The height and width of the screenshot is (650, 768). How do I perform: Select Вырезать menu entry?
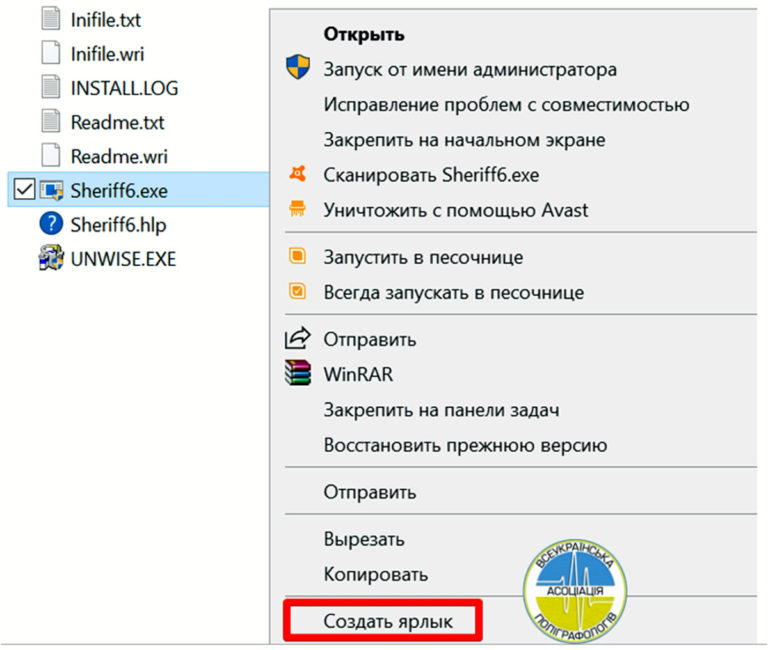pos(364,539)
